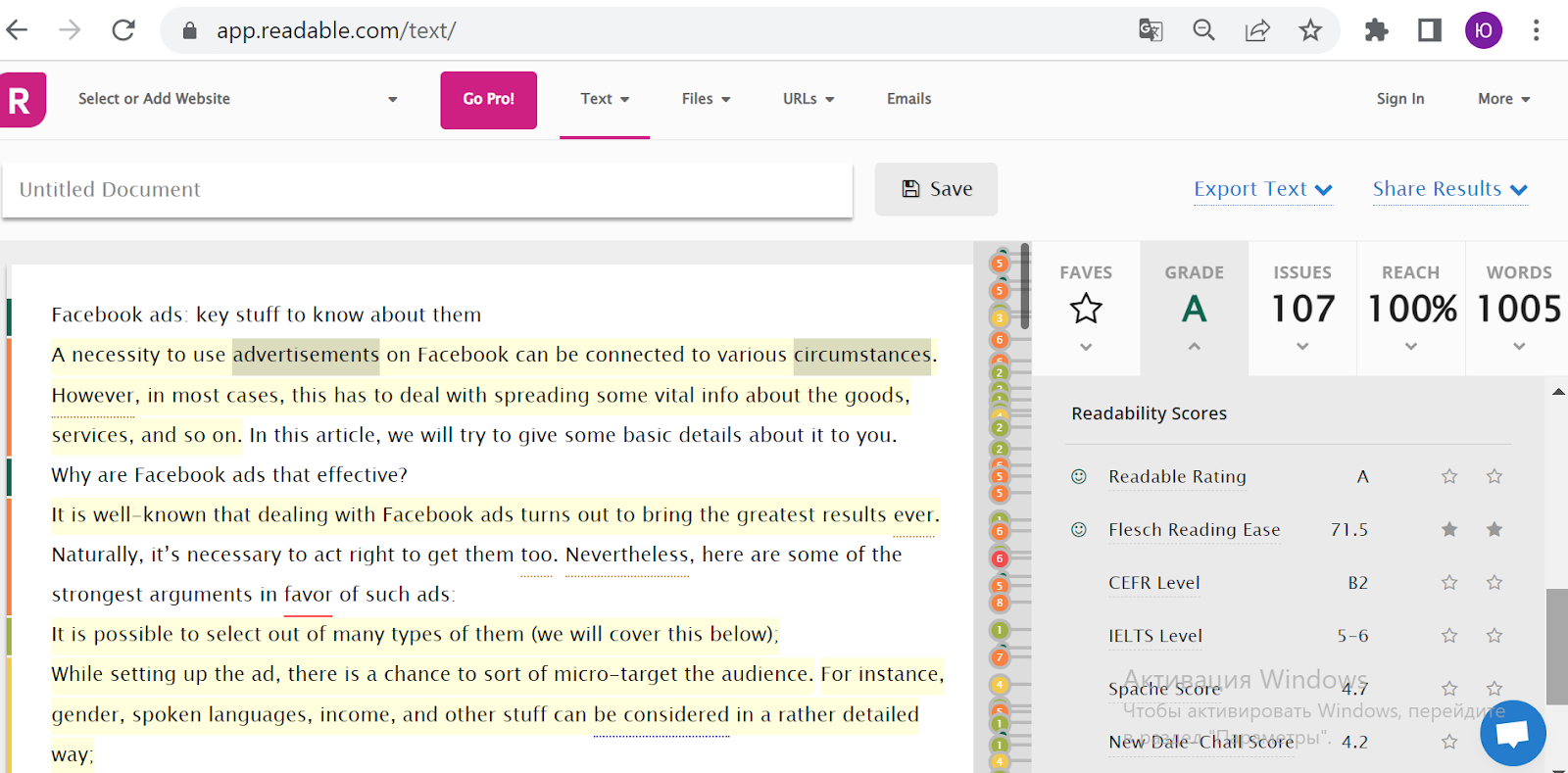
Task: Jump to the yellow issue marker numbered 3
Action: point(1000,317)
